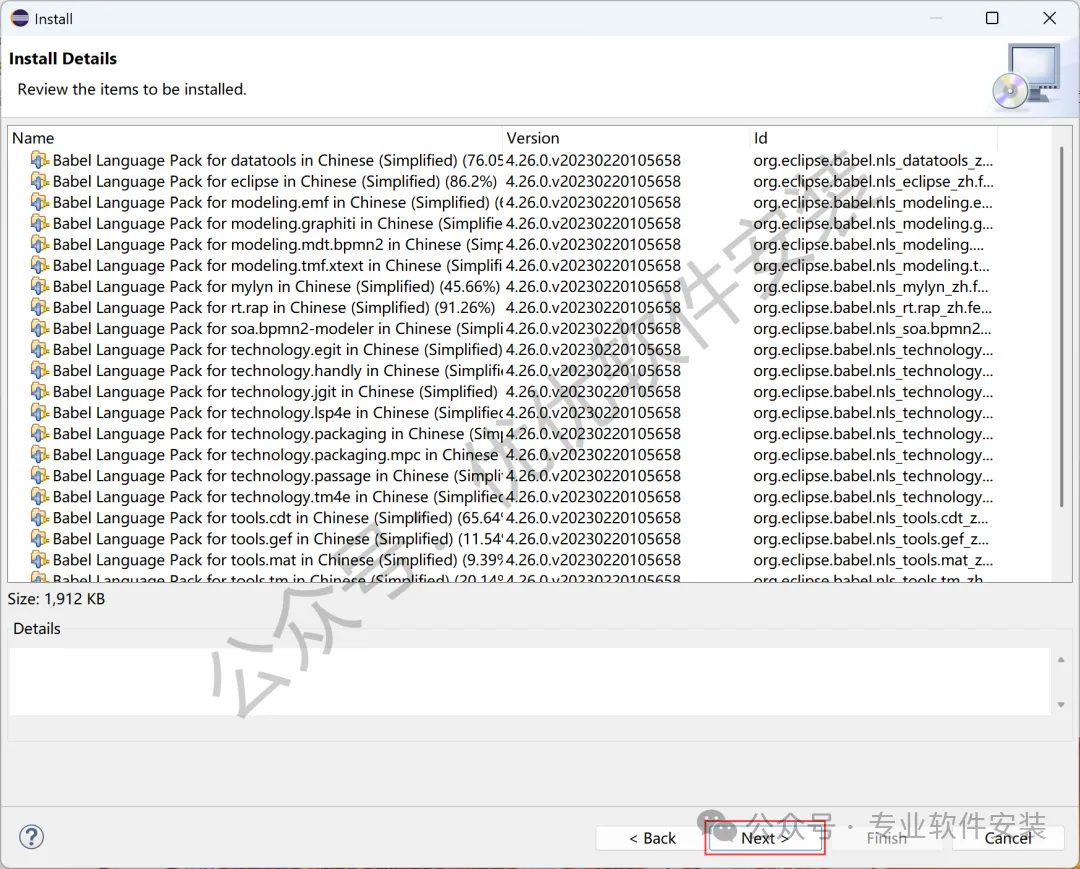Screen dimensions: 1080x869
Task: Click the technology.lsp4e pack icon
Action: click(x=40, y=412)
